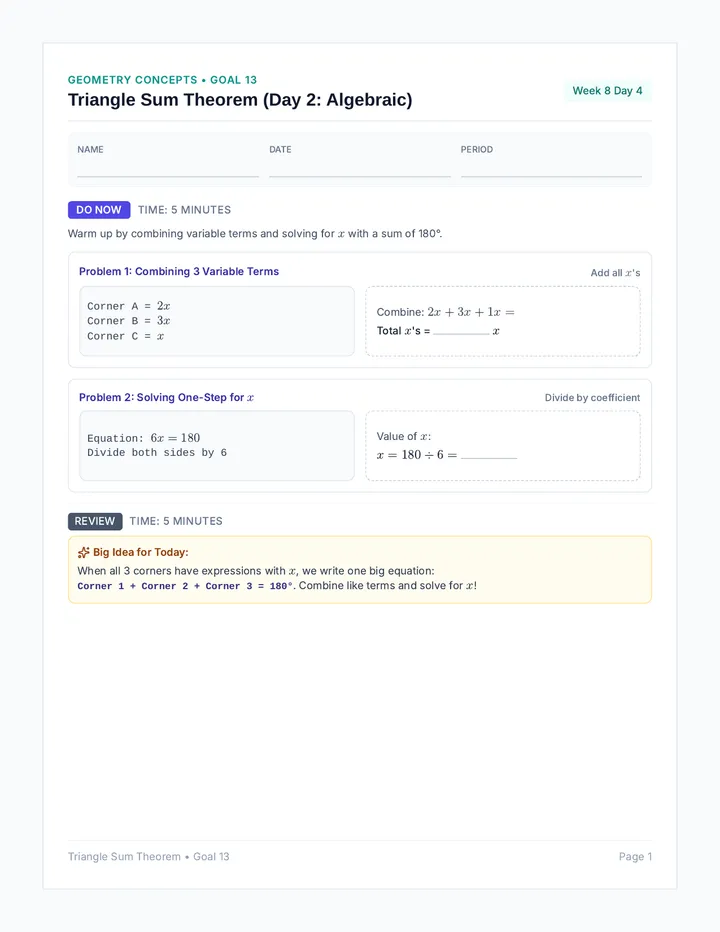Click the footer Triangle Sum Theorem text
The image size is (720, 932).
tap(149, 857)
